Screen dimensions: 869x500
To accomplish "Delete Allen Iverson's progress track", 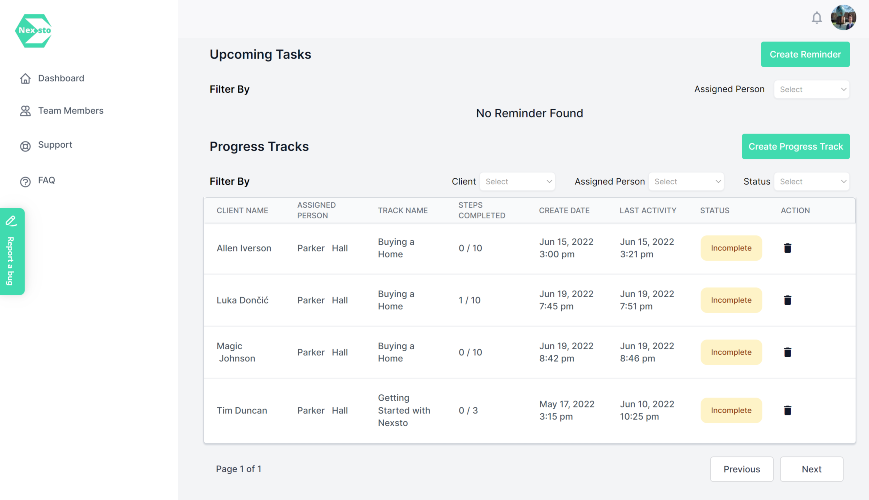I will pos(787,248).
